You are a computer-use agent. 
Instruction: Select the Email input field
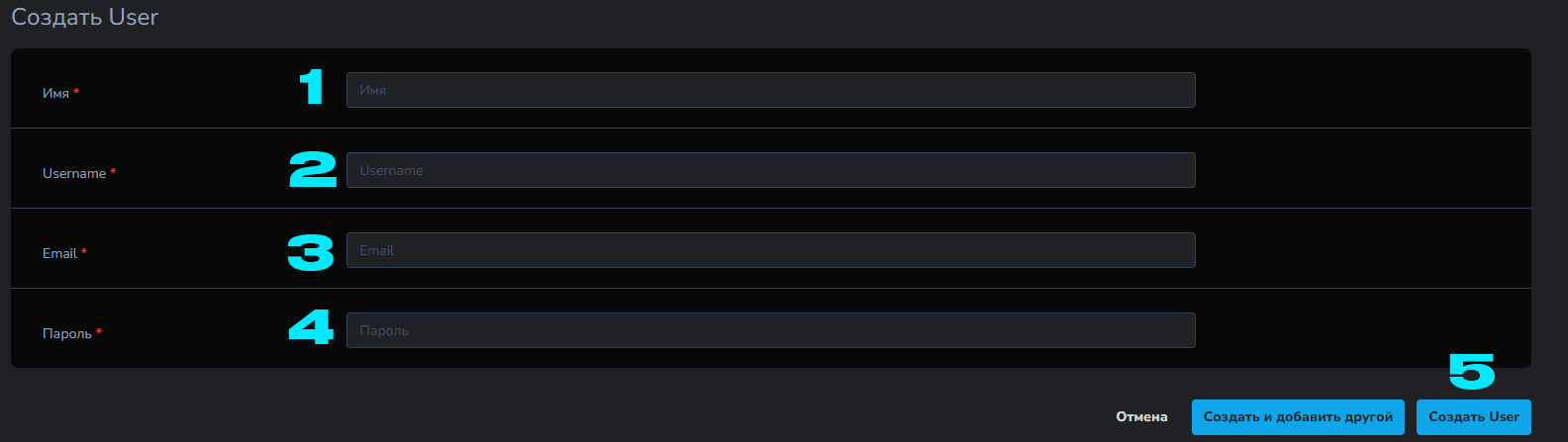[770, 250]
